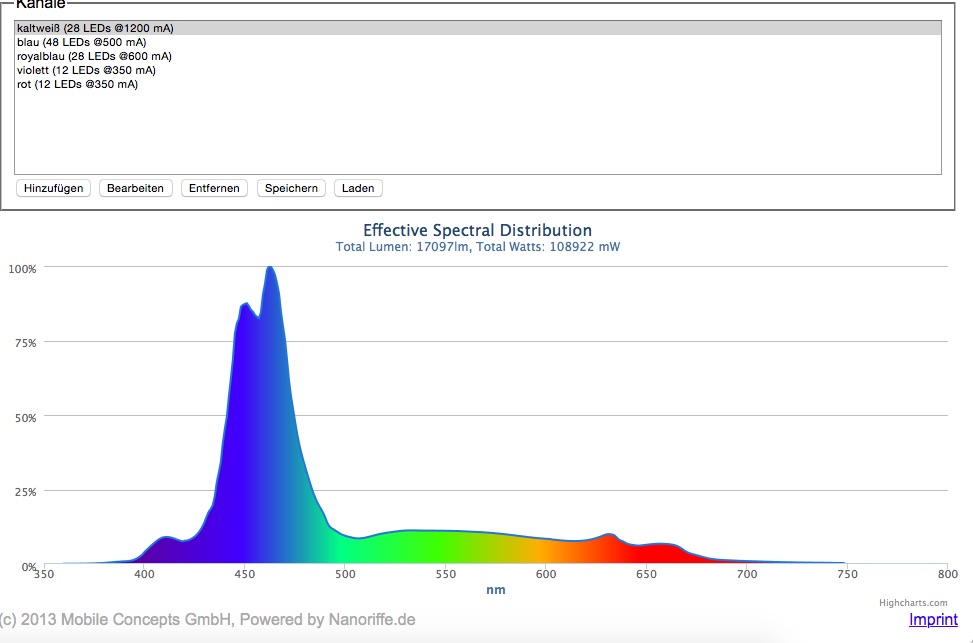Click the Bearbeiten button
The width and height of the screenshot is (973, 643).
click(x=135, y=188)
